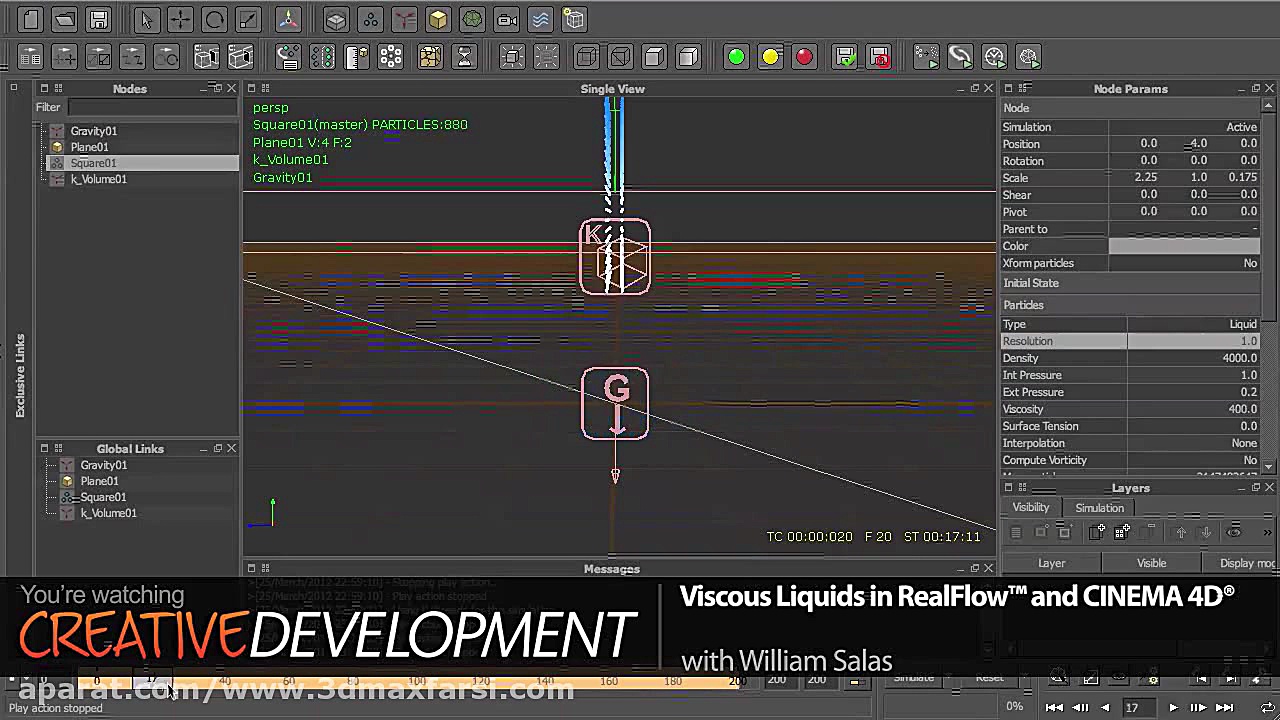Select k_Volume01 in the Global Links panel
Screen dimensions: 1280x720
click(x=109, y=513)
